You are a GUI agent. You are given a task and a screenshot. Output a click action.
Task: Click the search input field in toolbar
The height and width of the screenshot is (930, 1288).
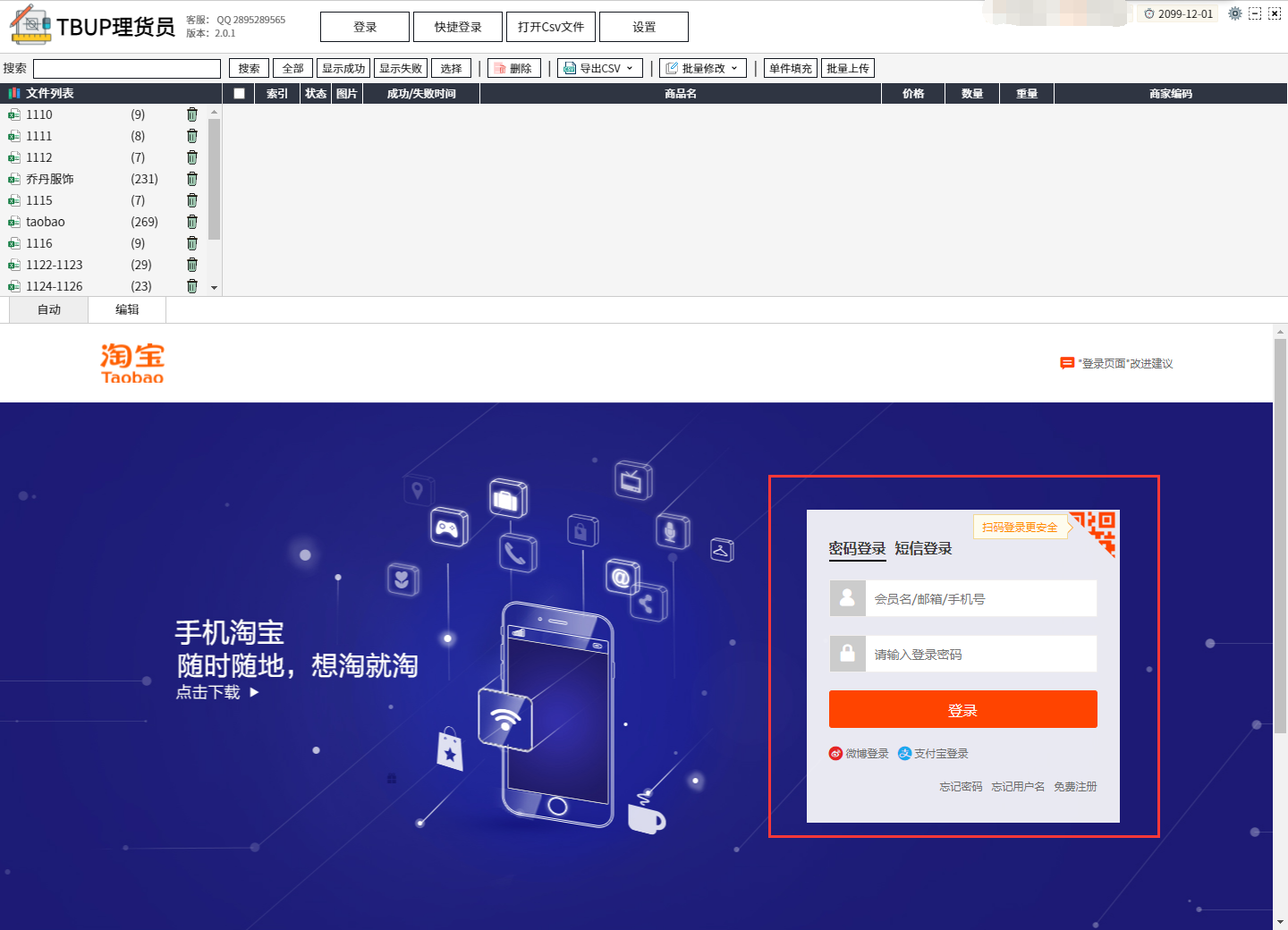tap(127, 69)
